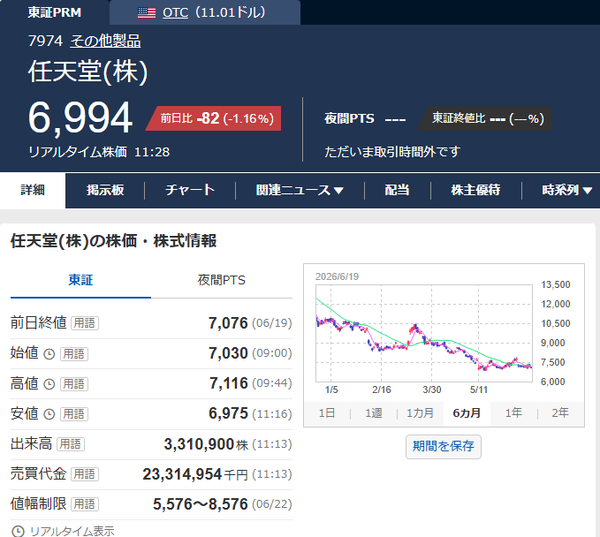
Task: Select the 東証PRM market tab
Action: pyautogui.click(x=54, y=12)
